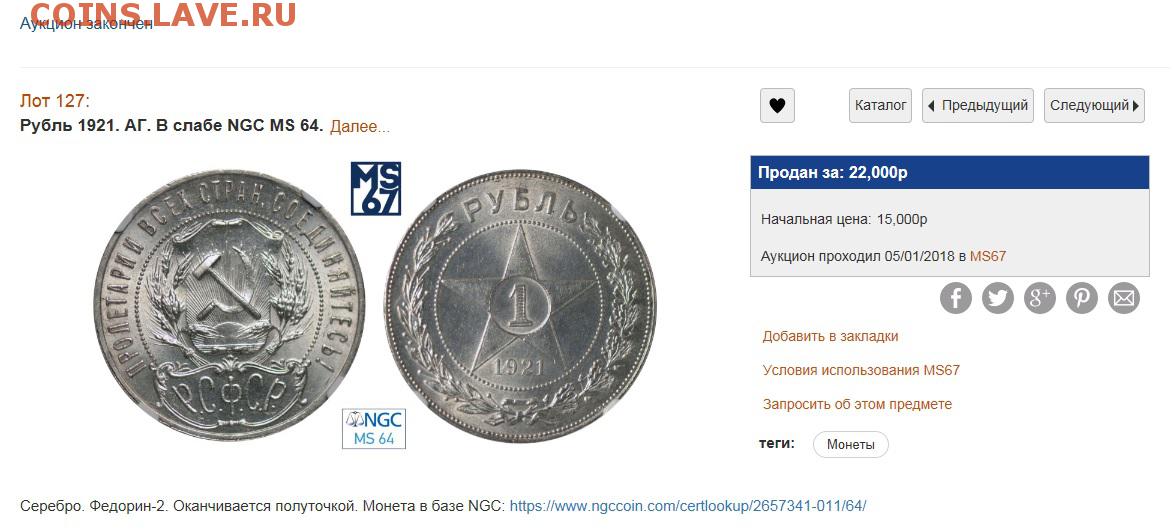Click Запросить об этом предмете
This screenshot has height=532, width=1173.
857,404
